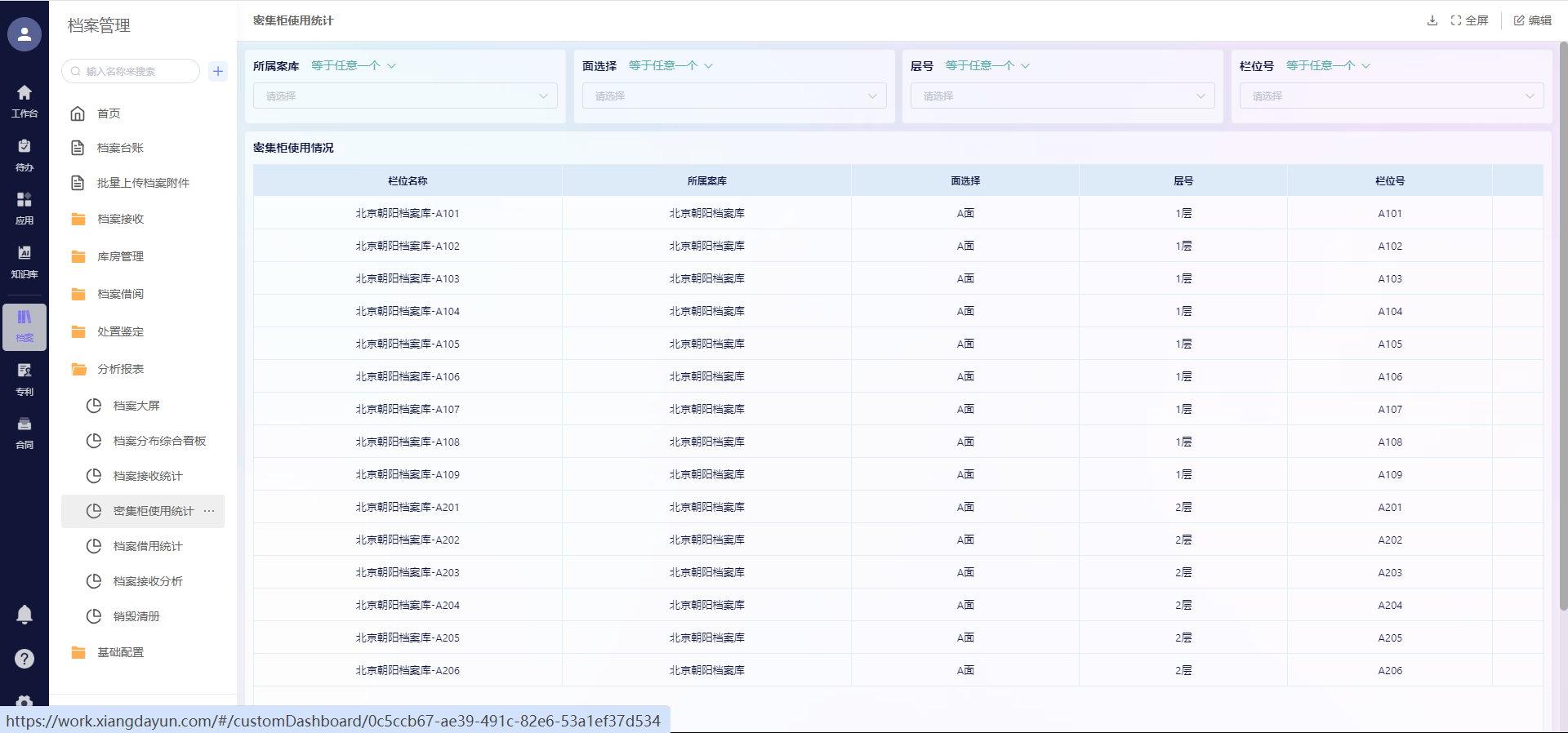
Task: Click the 输入名称来搜索 search field
Action: [x=135, y=71]
